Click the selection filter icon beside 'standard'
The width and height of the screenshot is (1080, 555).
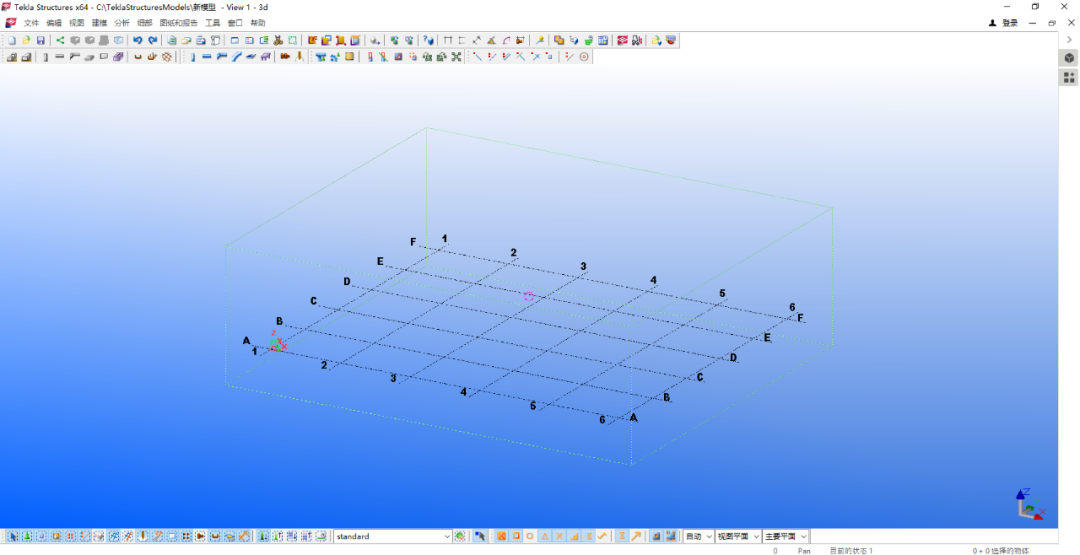[x=460, y=536]
